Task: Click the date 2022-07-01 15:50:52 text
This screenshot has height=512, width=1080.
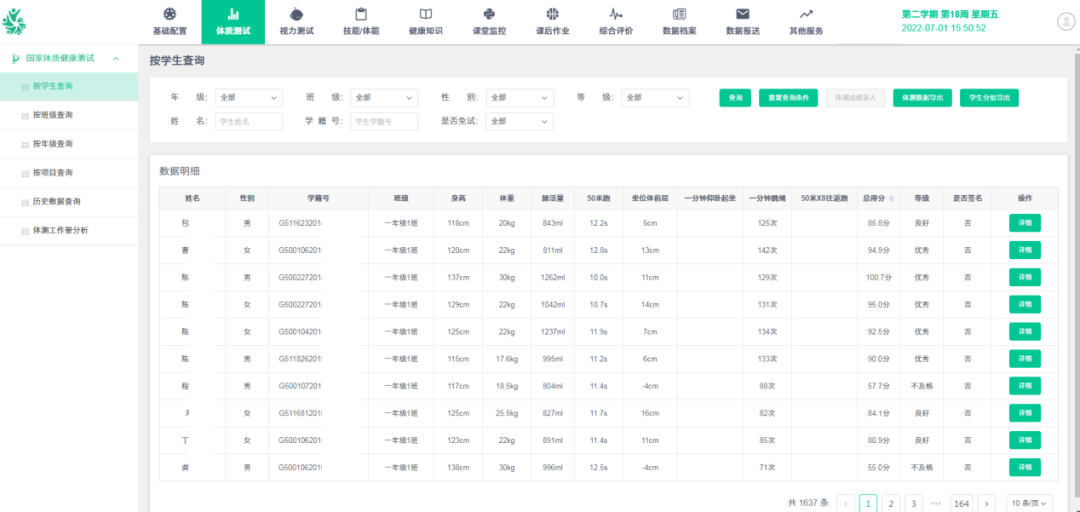Action: tap(944, 28)
